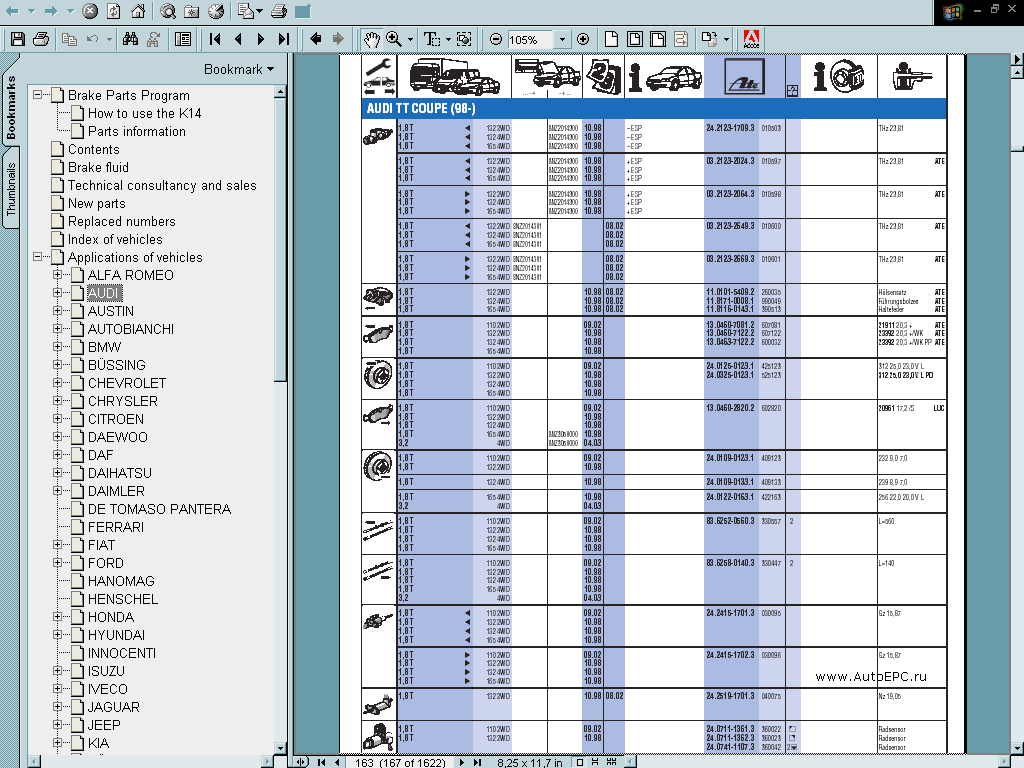
Task: Open the zoom level 105% dropdown
Action: [562, 38]
